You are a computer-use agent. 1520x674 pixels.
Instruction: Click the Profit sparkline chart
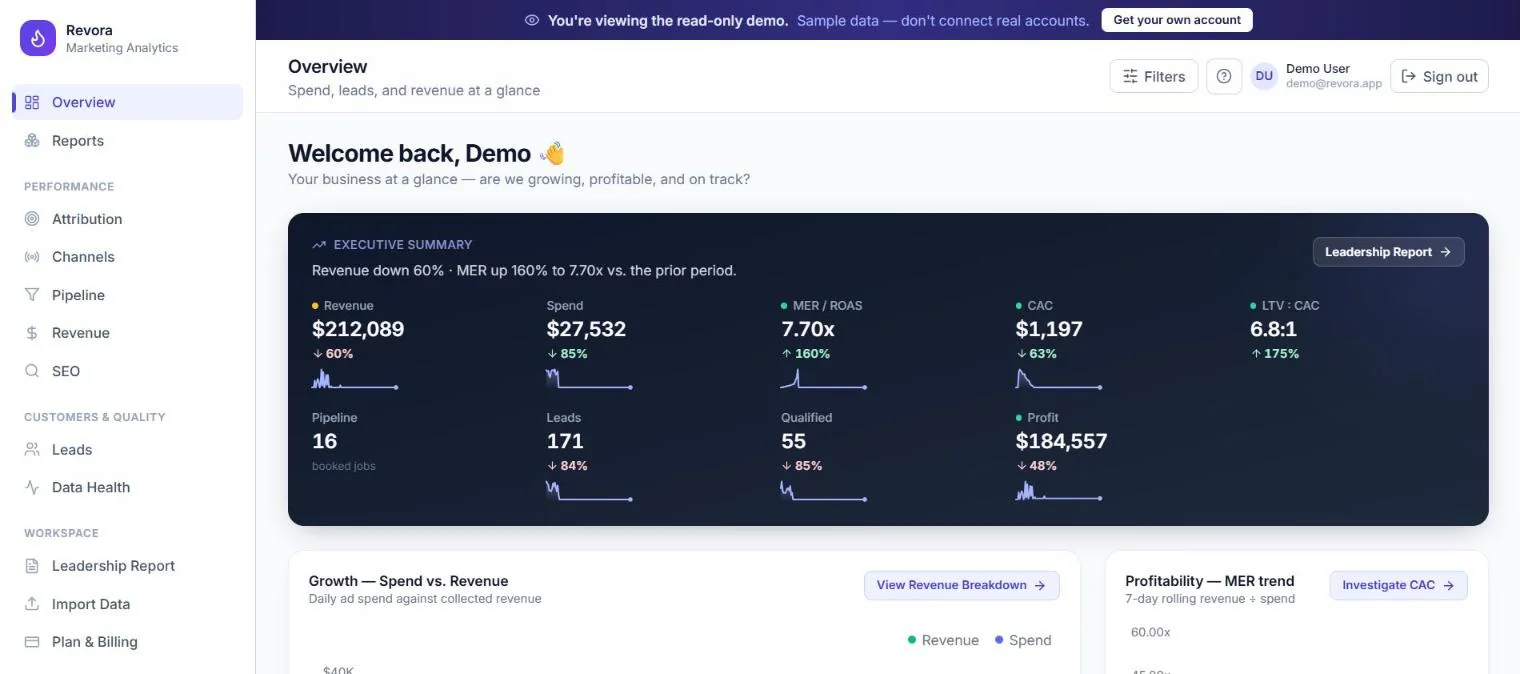[x=1059, y=491]
